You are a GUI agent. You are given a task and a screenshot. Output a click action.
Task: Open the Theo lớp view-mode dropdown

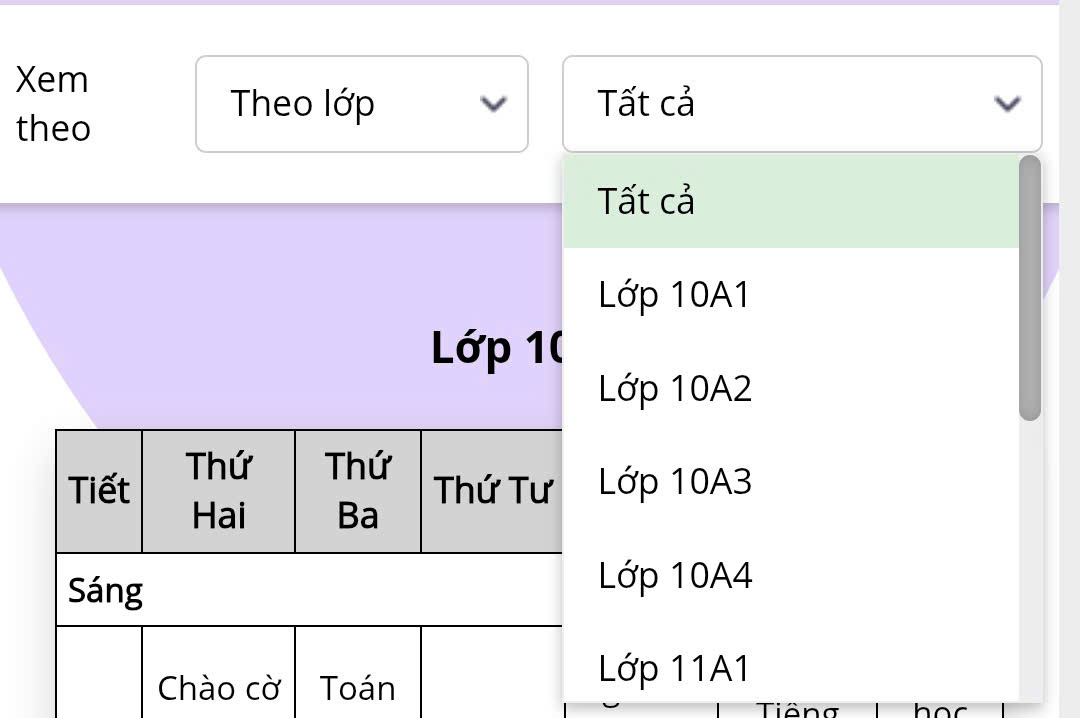pyautogui.click(x=361, y=104)
